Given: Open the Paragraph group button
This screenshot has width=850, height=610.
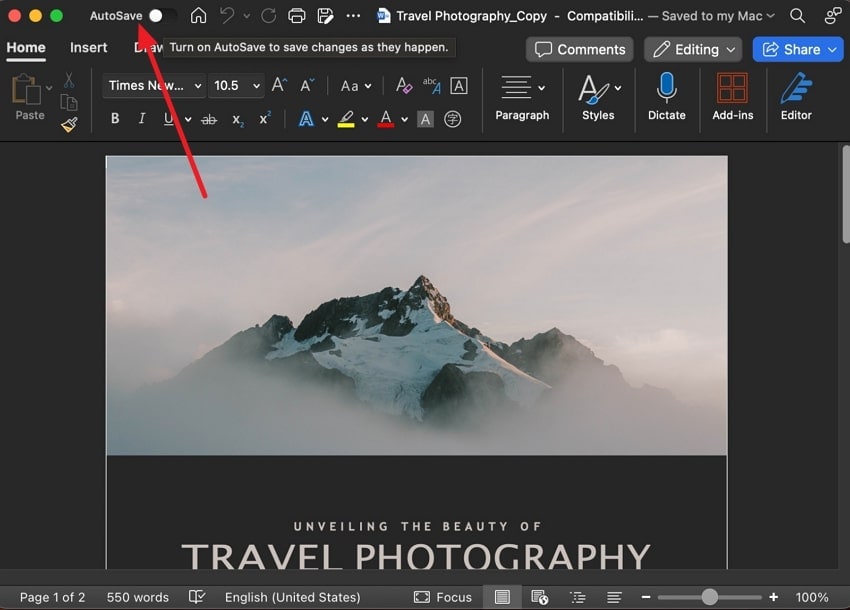Looking at the screenshot, I should 522,98.
